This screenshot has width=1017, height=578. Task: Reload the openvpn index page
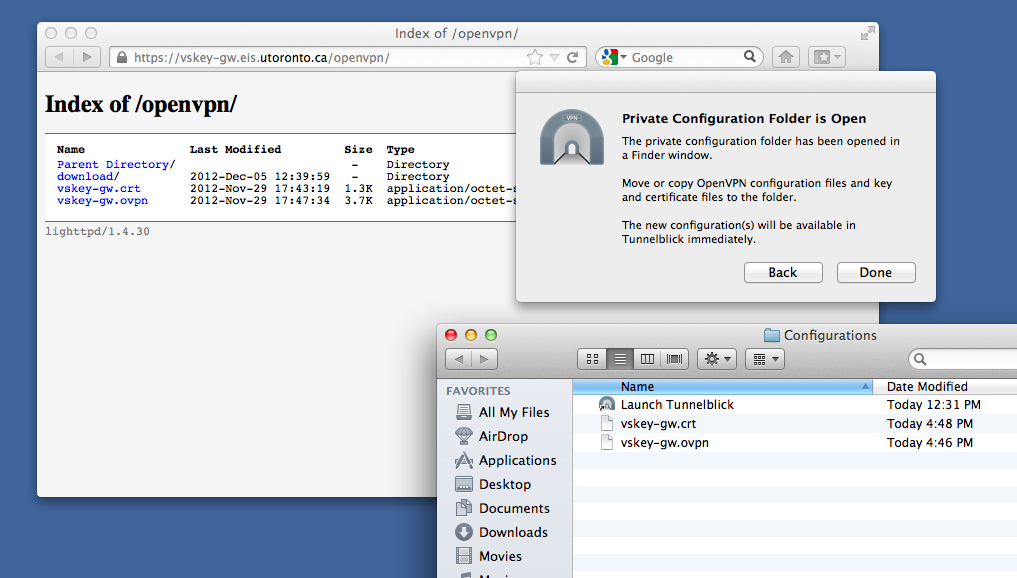click(572, 57)
